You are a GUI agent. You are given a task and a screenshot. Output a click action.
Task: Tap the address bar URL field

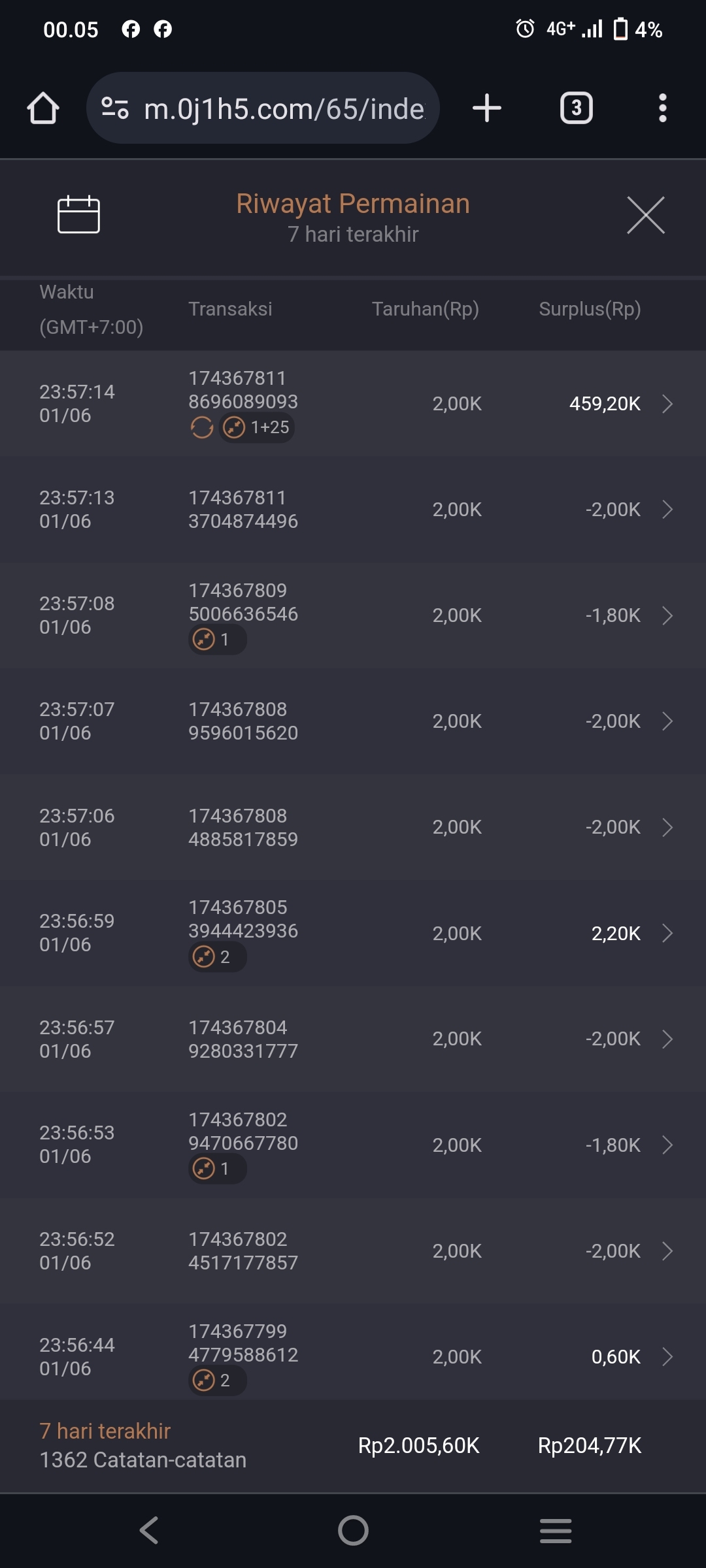tap(284, 108)
